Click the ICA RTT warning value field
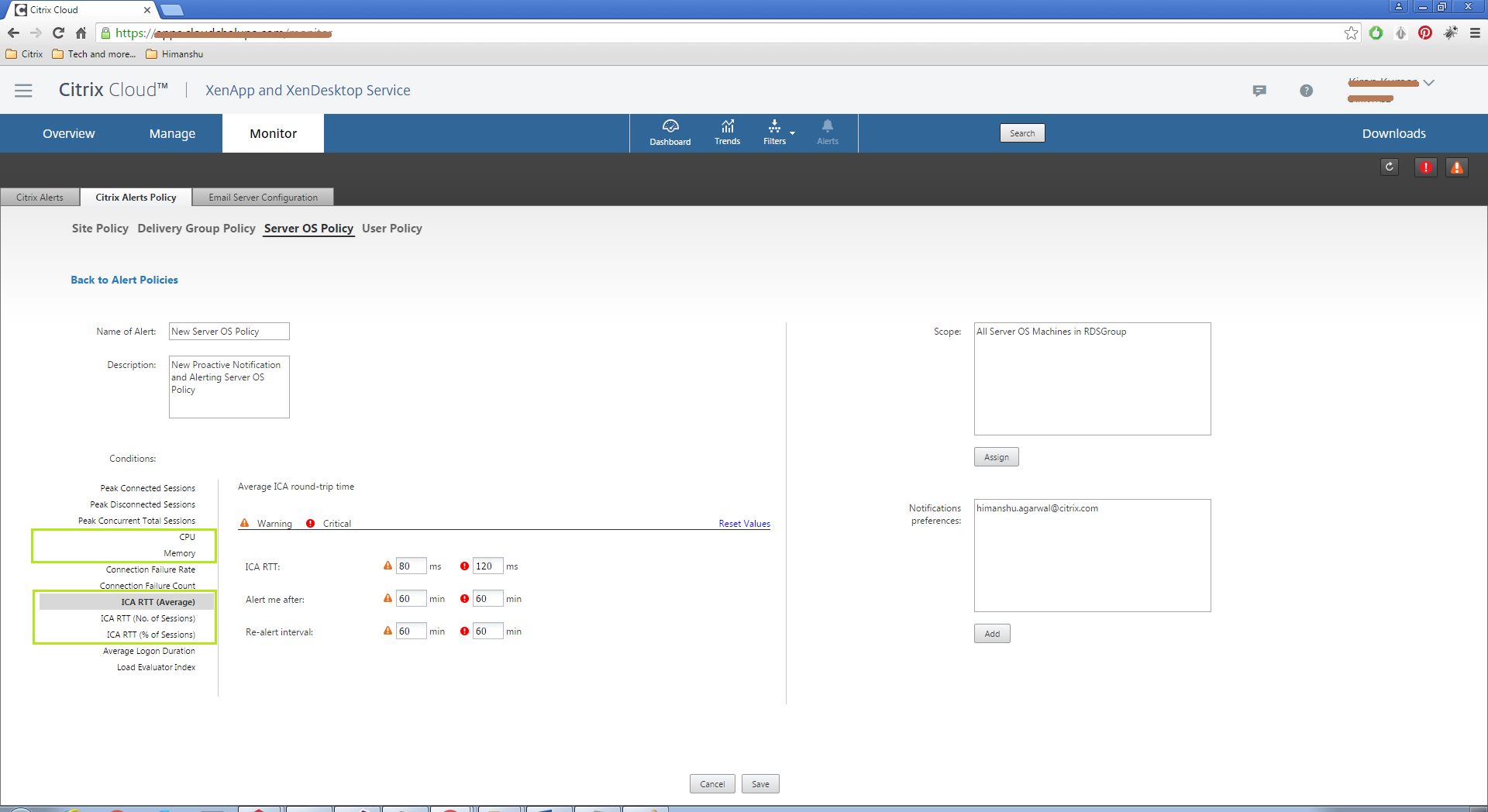 [410, 566]
